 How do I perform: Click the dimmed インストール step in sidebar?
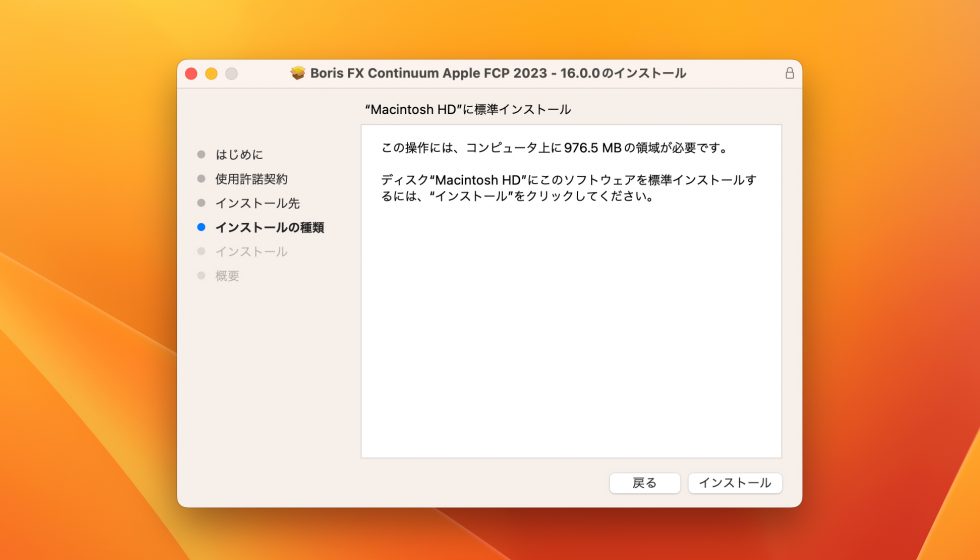pyautogui.click(x=251, y=252)
